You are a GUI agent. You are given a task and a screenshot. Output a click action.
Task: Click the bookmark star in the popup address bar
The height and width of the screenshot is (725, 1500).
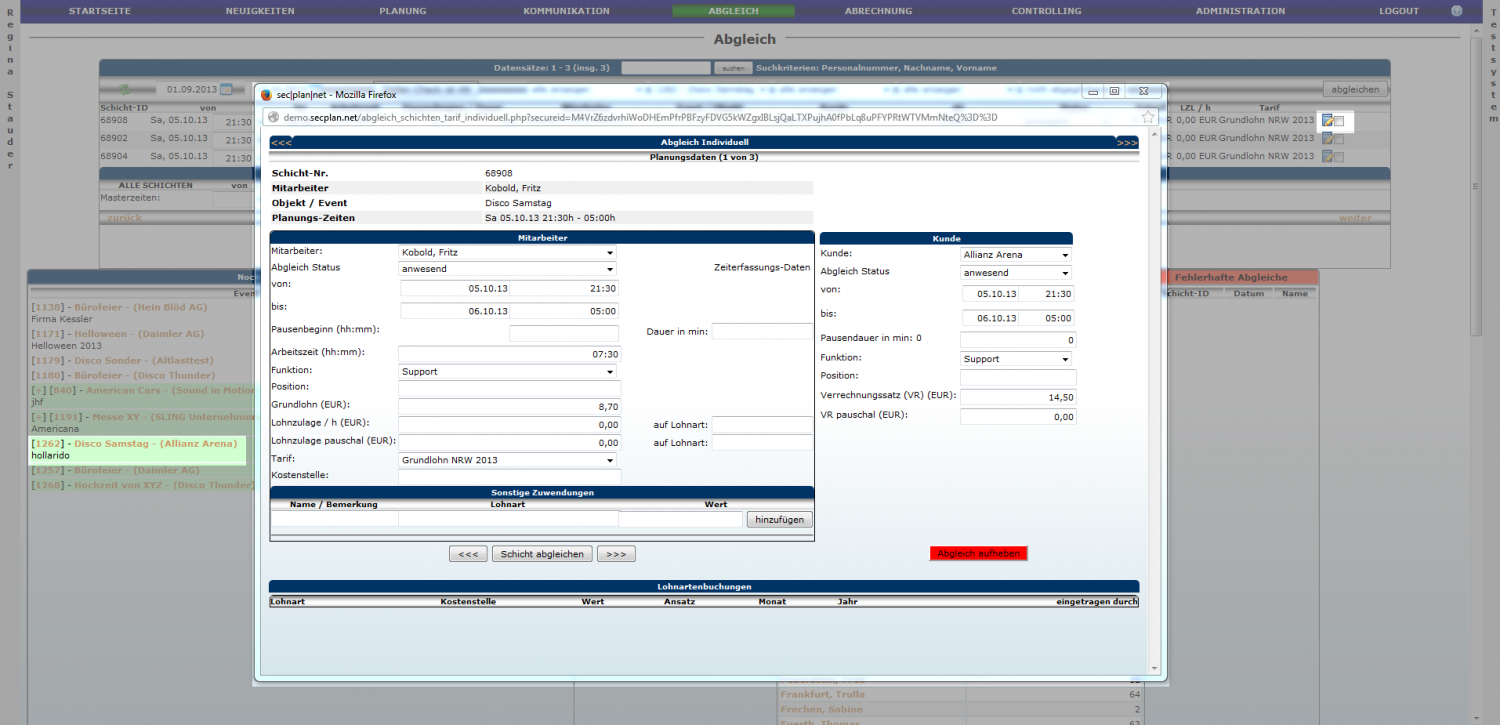[1148, 117]
